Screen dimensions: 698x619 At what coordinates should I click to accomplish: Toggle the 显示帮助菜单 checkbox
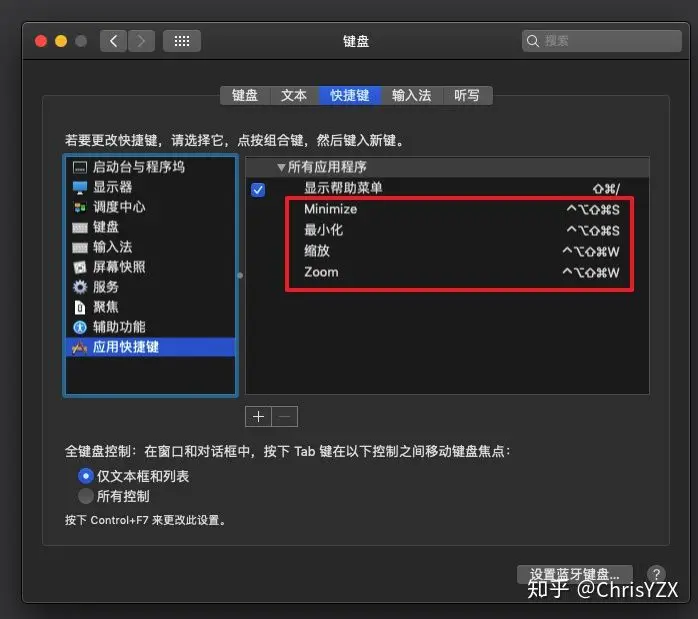point(258,190)
